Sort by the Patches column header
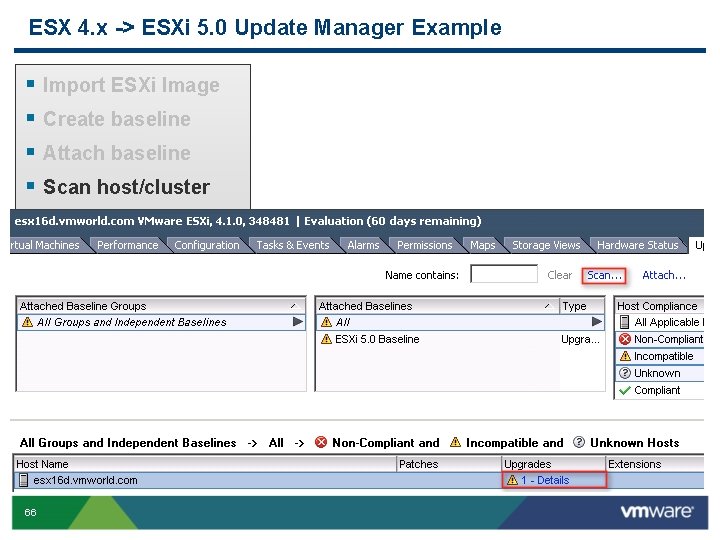720x540 pixels. pos(449,464)
